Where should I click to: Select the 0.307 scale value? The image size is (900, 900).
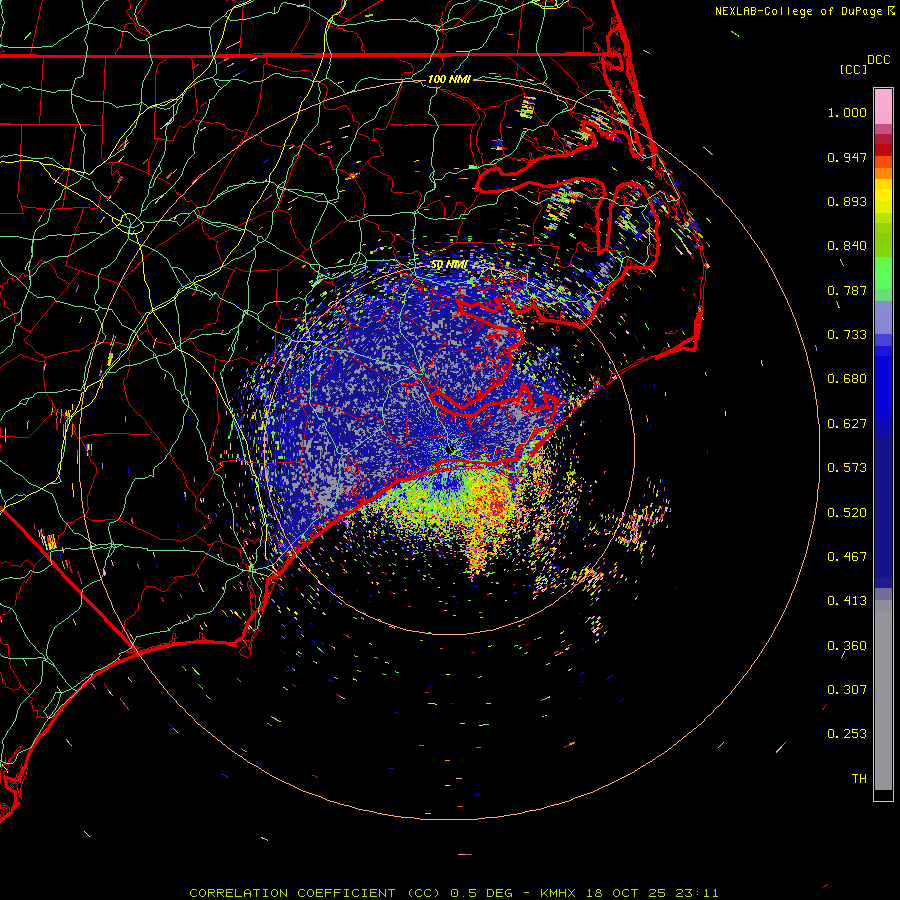pos(847,690)
